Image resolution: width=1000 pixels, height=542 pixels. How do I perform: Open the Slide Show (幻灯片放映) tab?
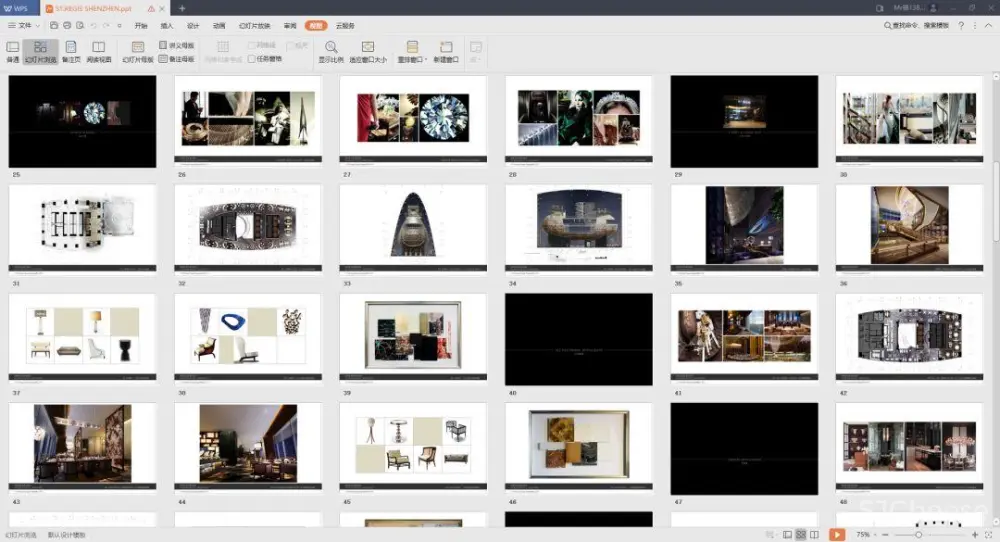click(x=254, y=25)
